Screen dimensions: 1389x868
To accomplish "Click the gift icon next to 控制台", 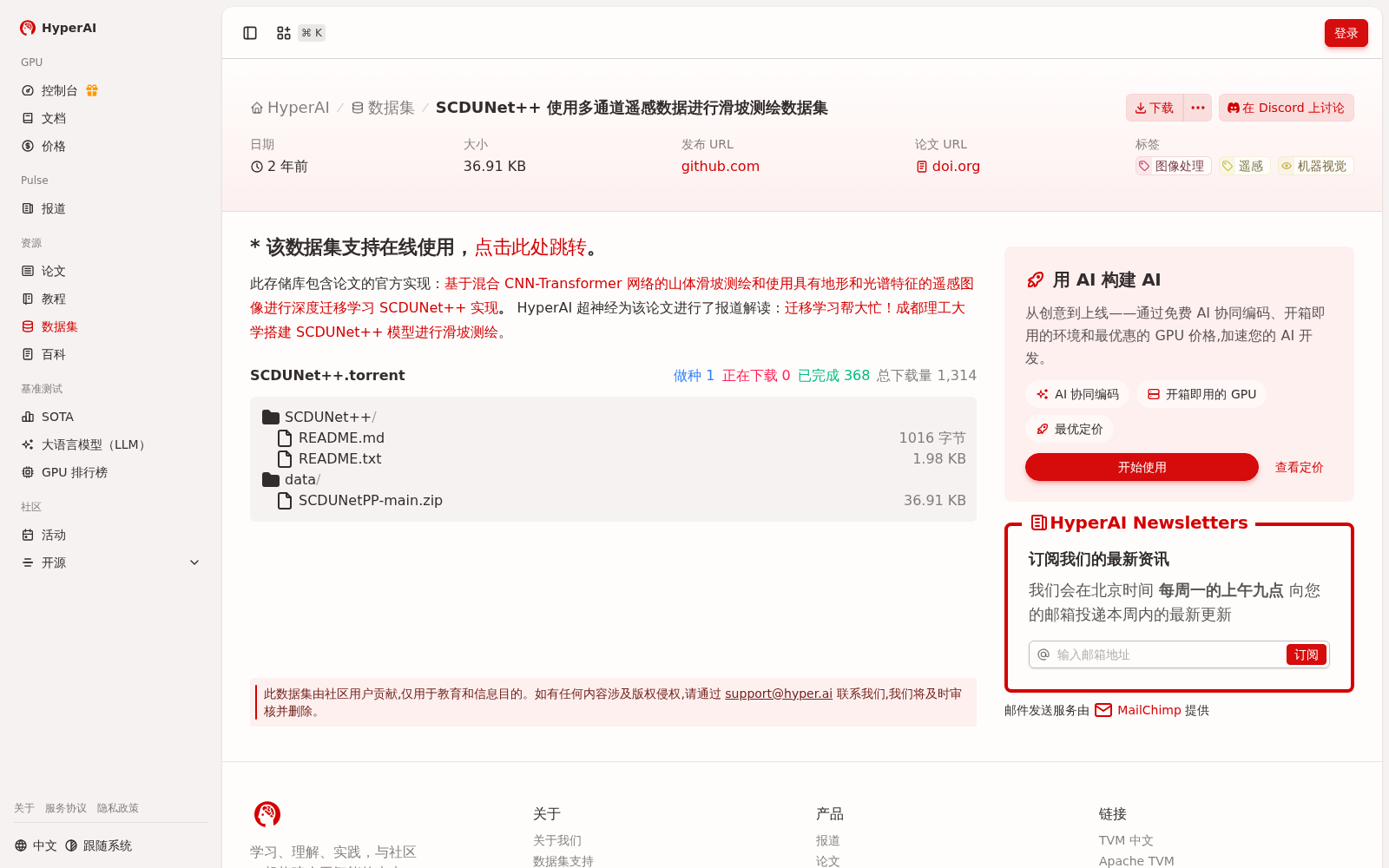I will tap(92, 90).
